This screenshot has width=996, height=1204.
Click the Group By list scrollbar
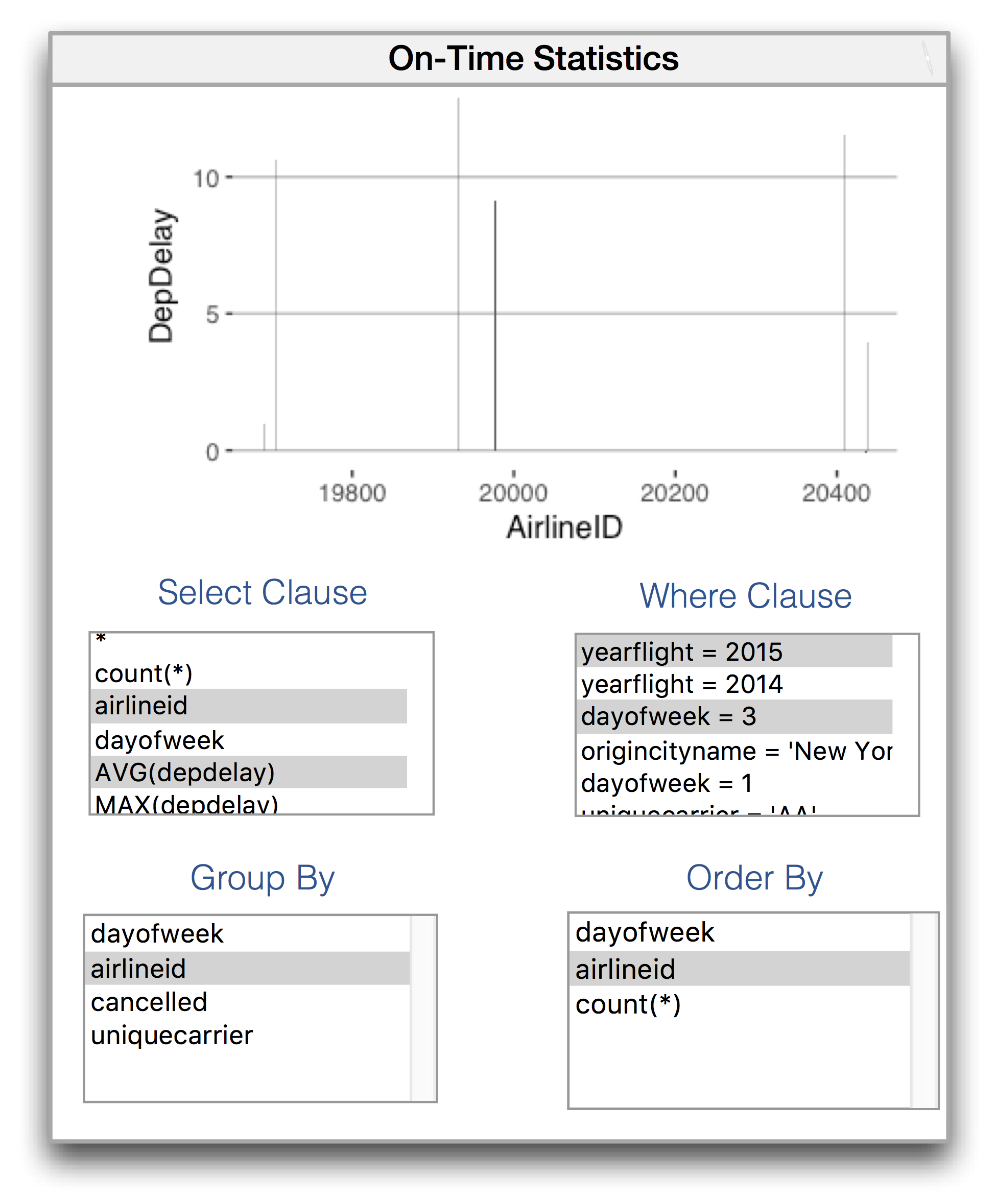424,1008
